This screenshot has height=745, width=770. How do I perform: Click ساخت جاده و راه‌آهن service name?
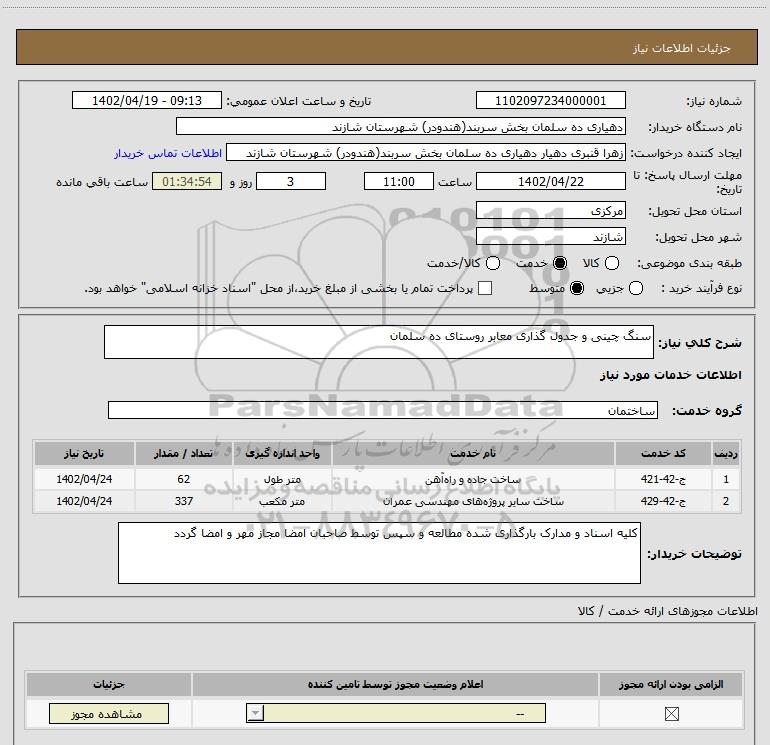pyautogui.click(x=473, y=479)
